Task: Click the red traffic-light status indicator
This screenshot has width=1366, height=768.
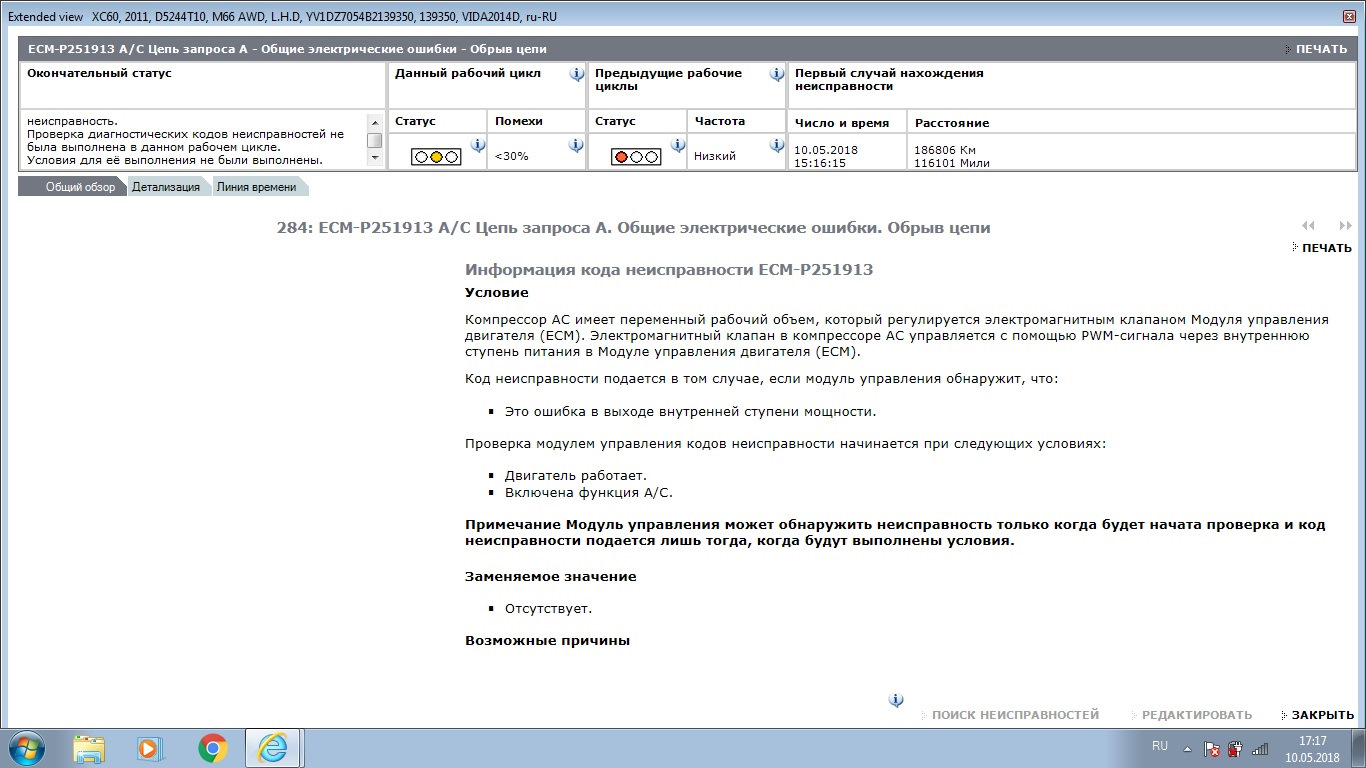Action: (x=636, y=157)
